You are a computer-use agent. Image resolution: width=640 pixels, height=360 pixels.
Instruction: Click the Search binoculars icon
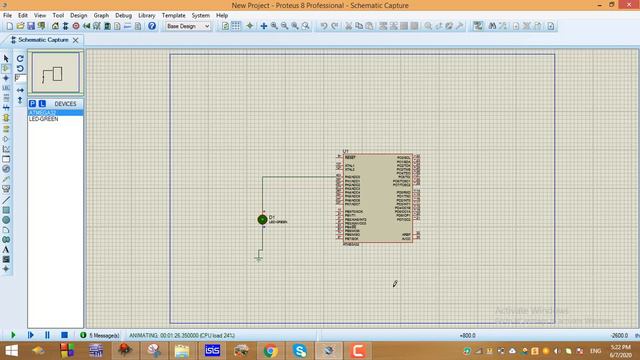[492, 26]
